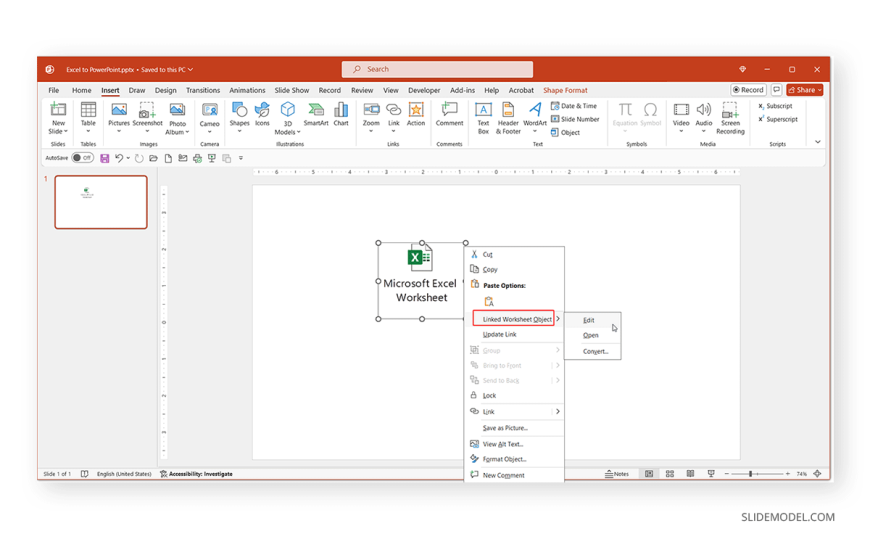Open the Zoom insert tool
The image size is (870, 539).
click(x=371, y=118)
